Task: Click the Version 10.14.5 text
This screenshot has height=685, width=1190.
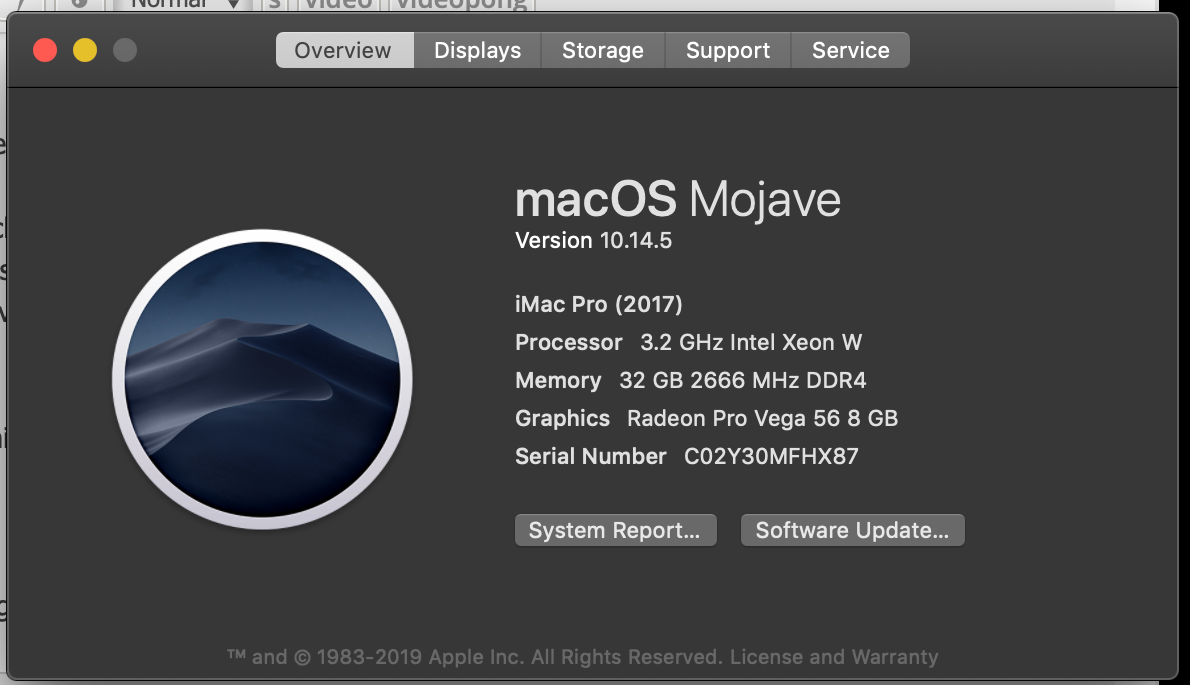Action: 593,240
